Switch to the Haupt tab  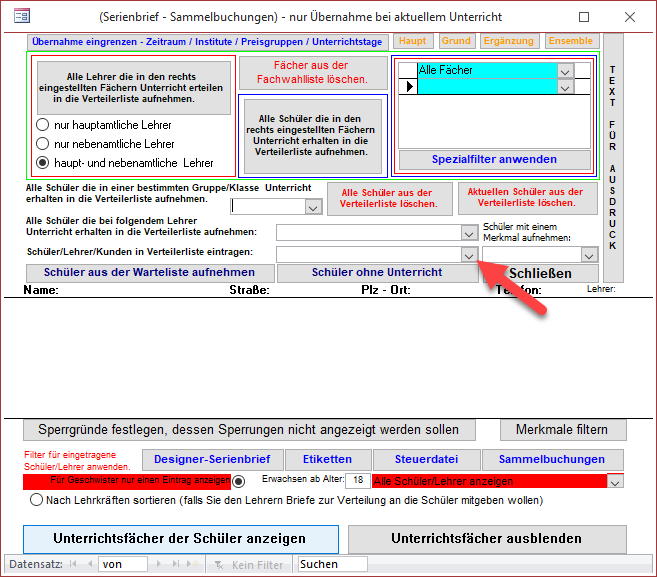point(411,41)
